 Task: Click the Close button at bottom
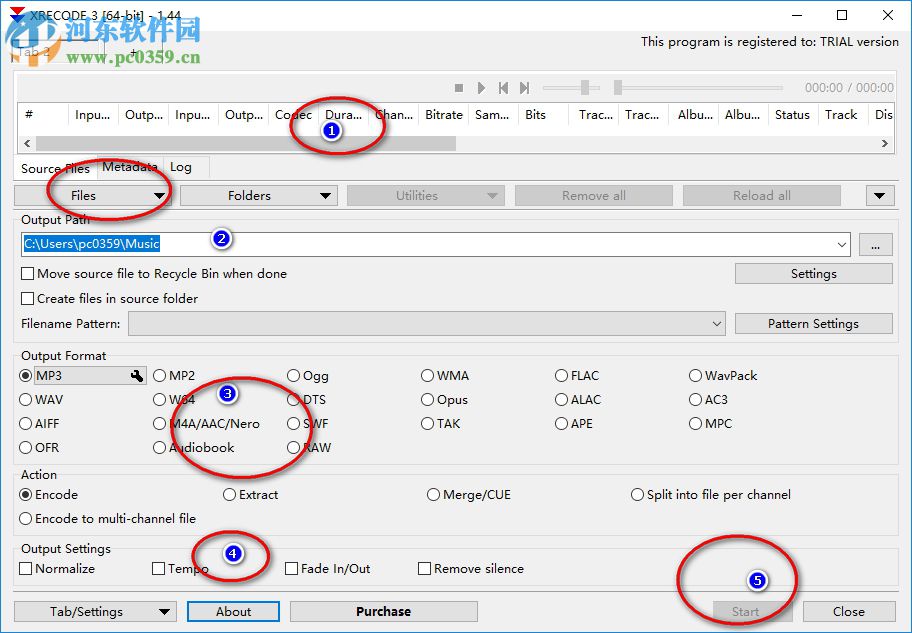pyautogui.click(x=849, y=611)
